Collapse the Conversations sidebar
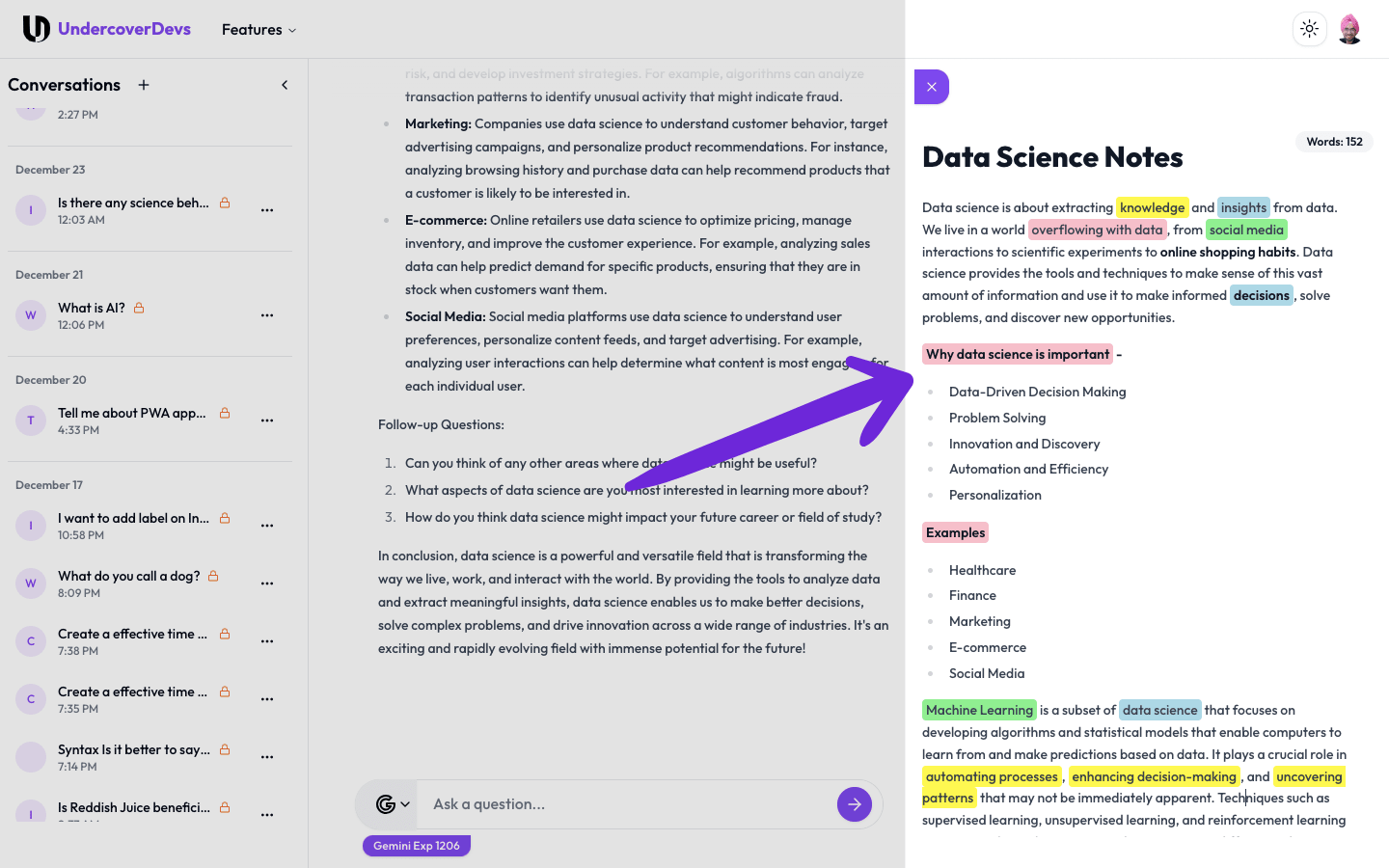The image size is (1389, 868). (x=285, y=85)
